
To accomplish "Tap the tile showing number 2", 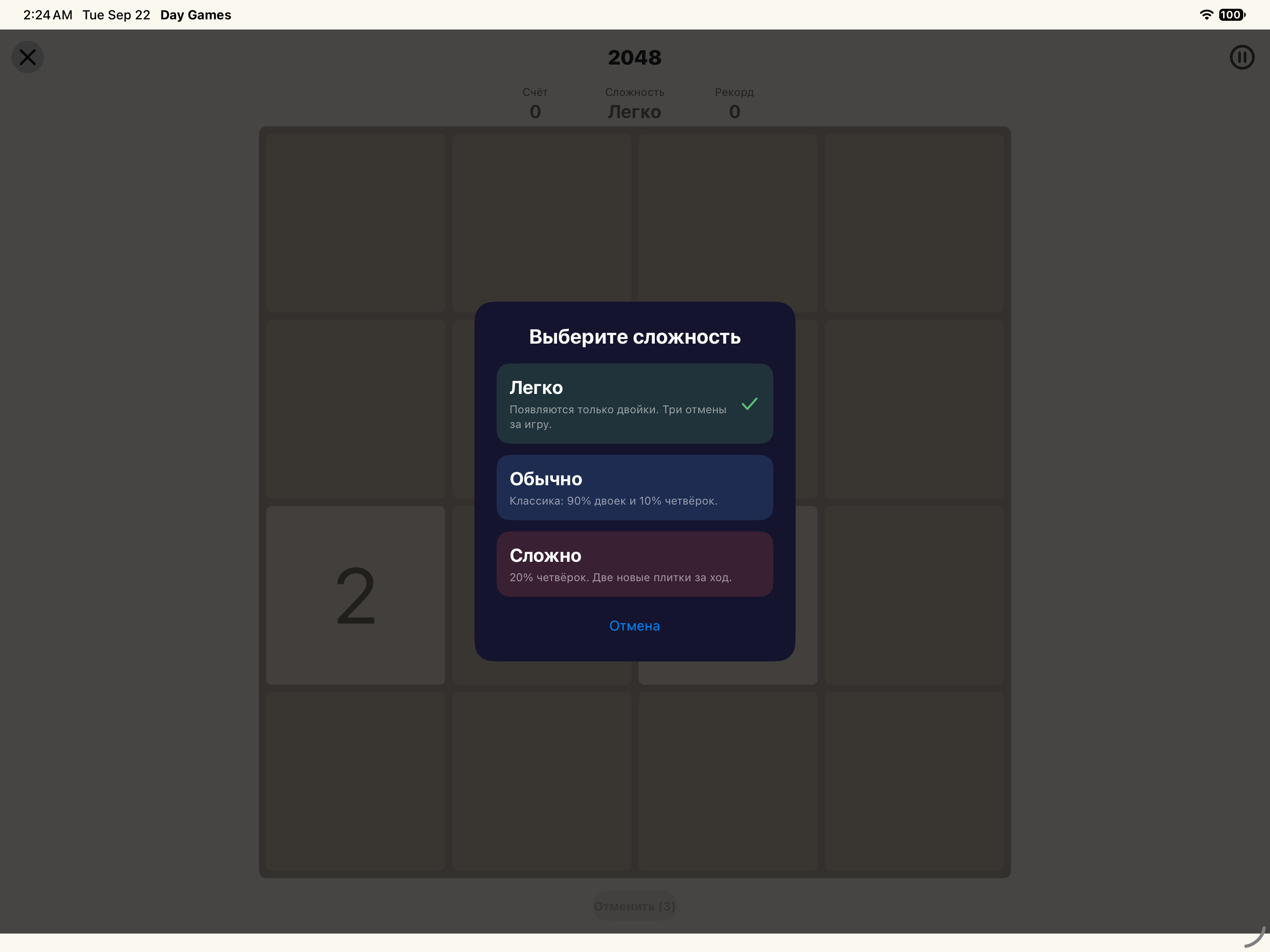I will (x=355, y=595).
